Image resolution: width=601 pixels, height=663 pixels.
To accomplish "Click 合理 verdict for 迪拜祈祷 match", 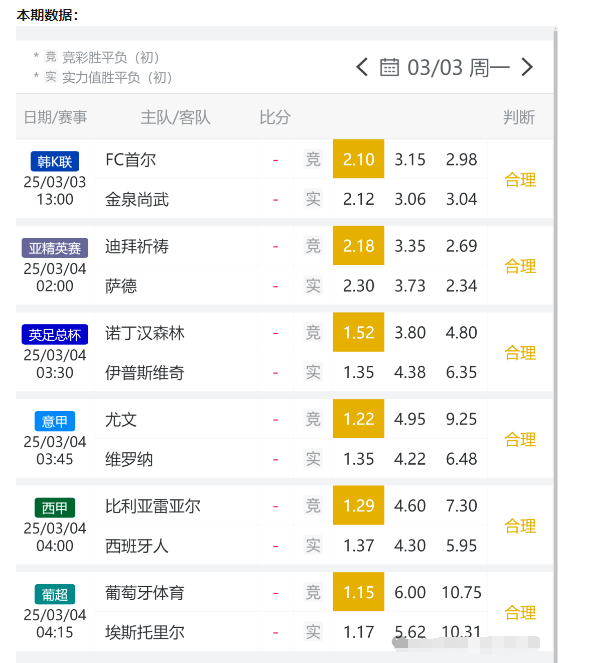I will [x=520, y=266].
